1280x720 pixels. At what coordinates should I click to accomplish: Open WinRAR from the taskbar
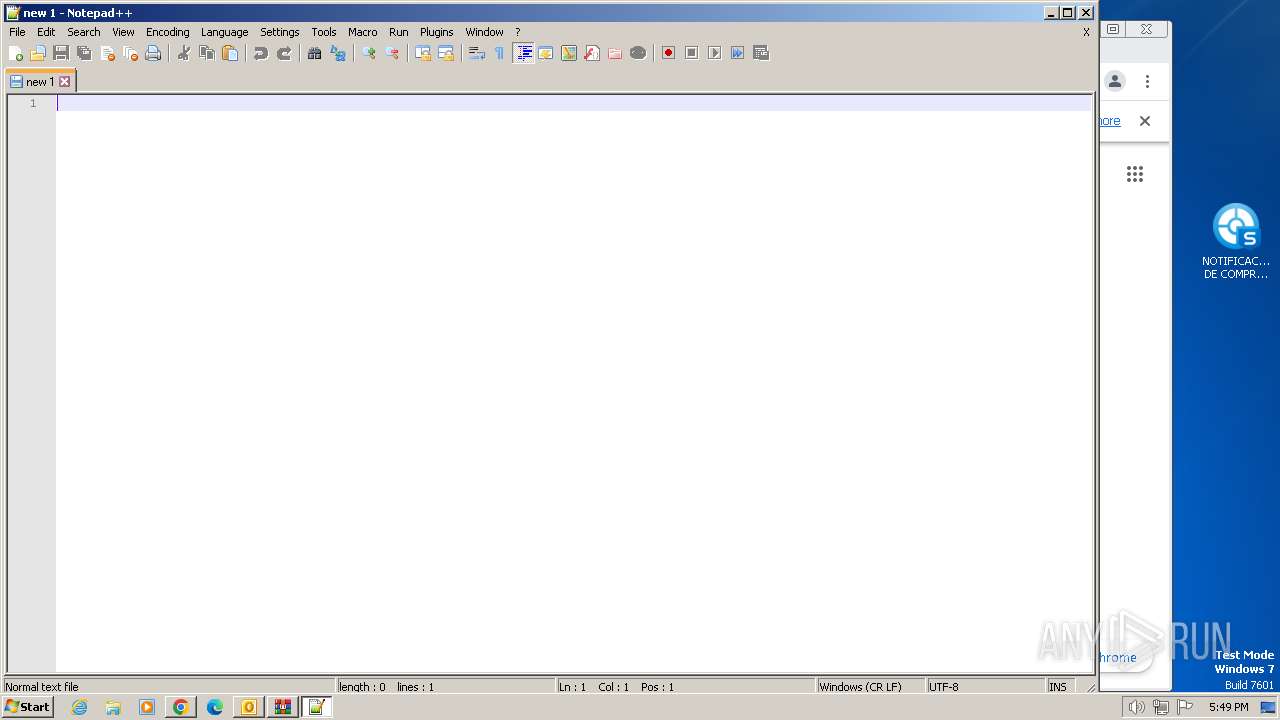pos(283,707)
